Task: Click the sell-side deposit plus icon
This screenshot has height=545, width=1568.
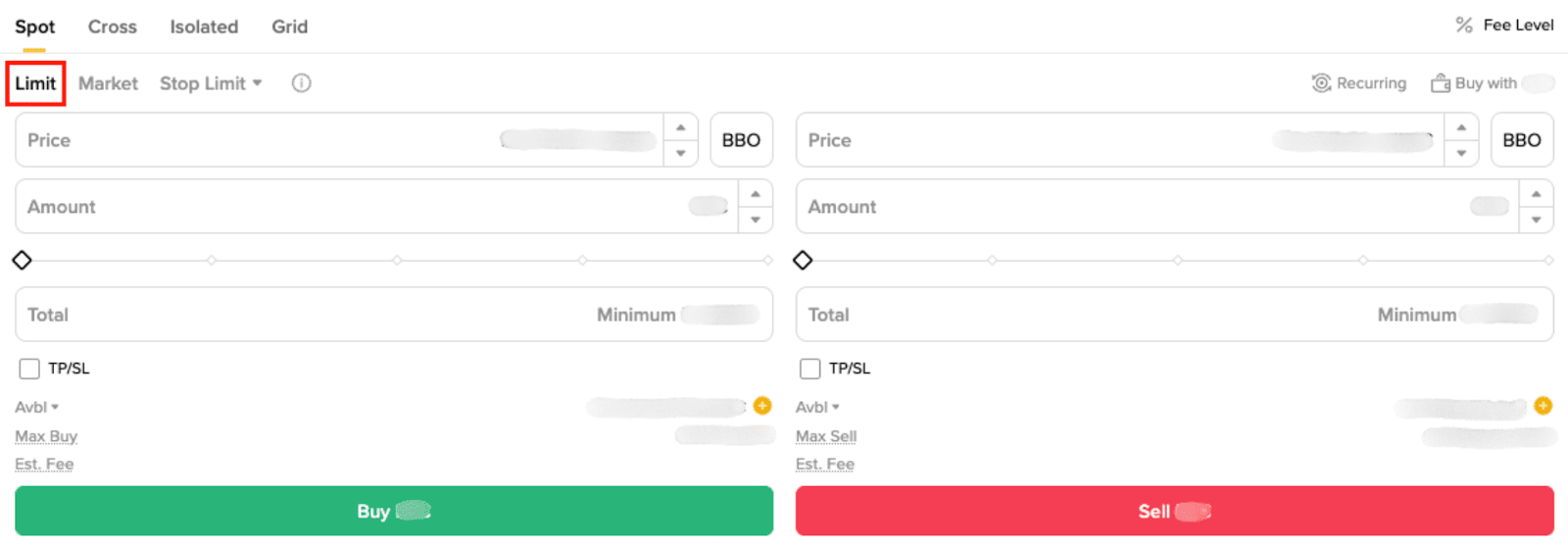Action: tap(1543, 406)
